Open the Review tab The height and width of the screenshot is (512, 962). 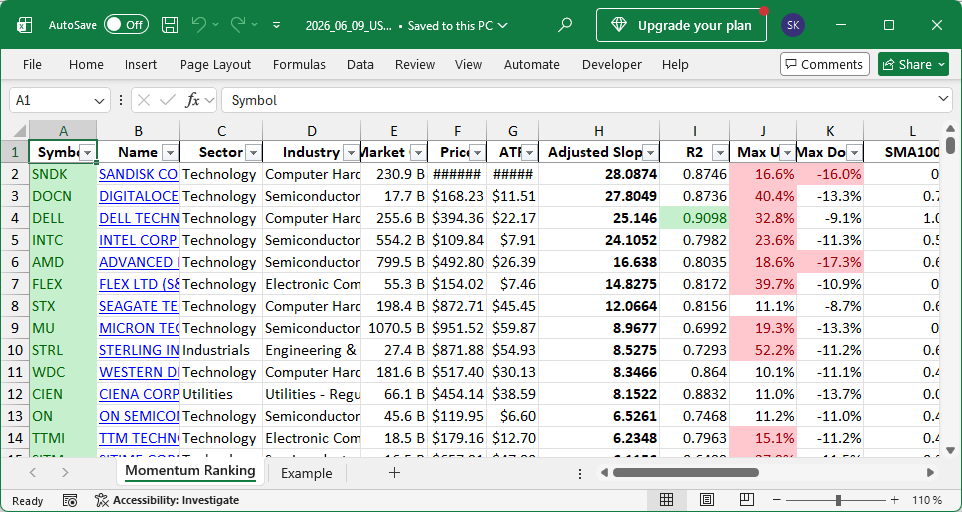[415, 64]
